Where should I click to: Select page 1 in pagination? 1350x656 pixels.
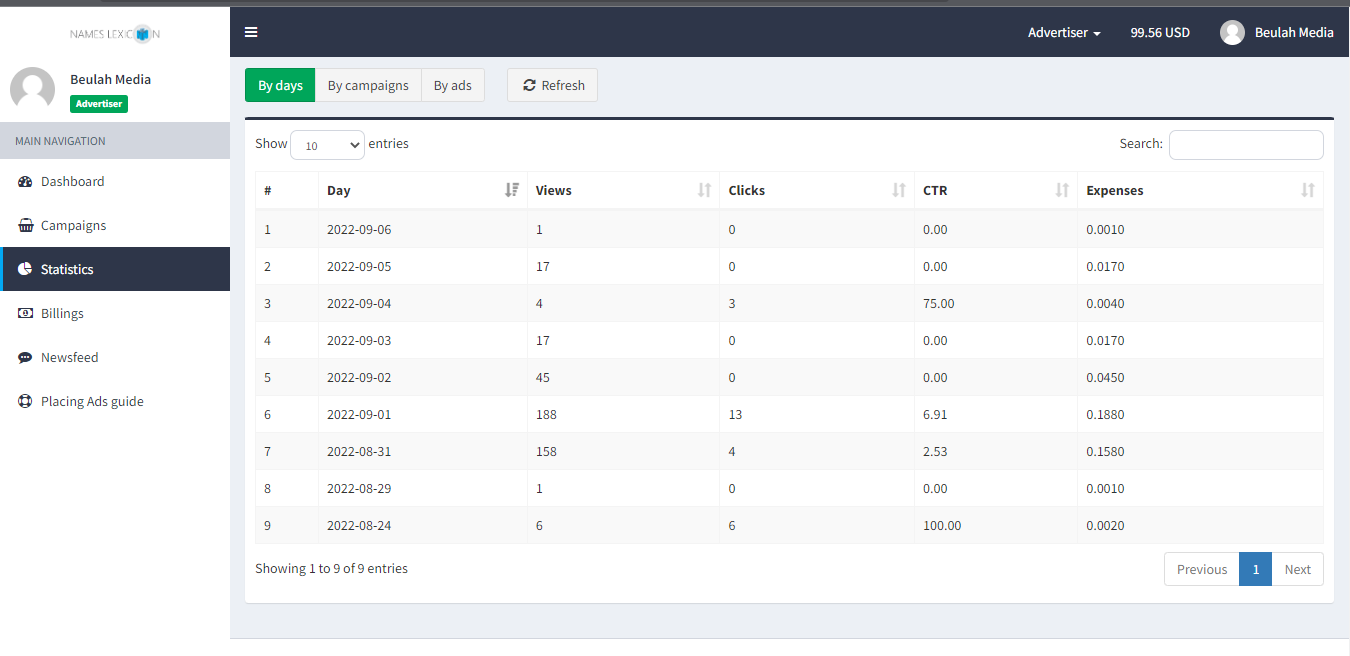(1255, 569)
